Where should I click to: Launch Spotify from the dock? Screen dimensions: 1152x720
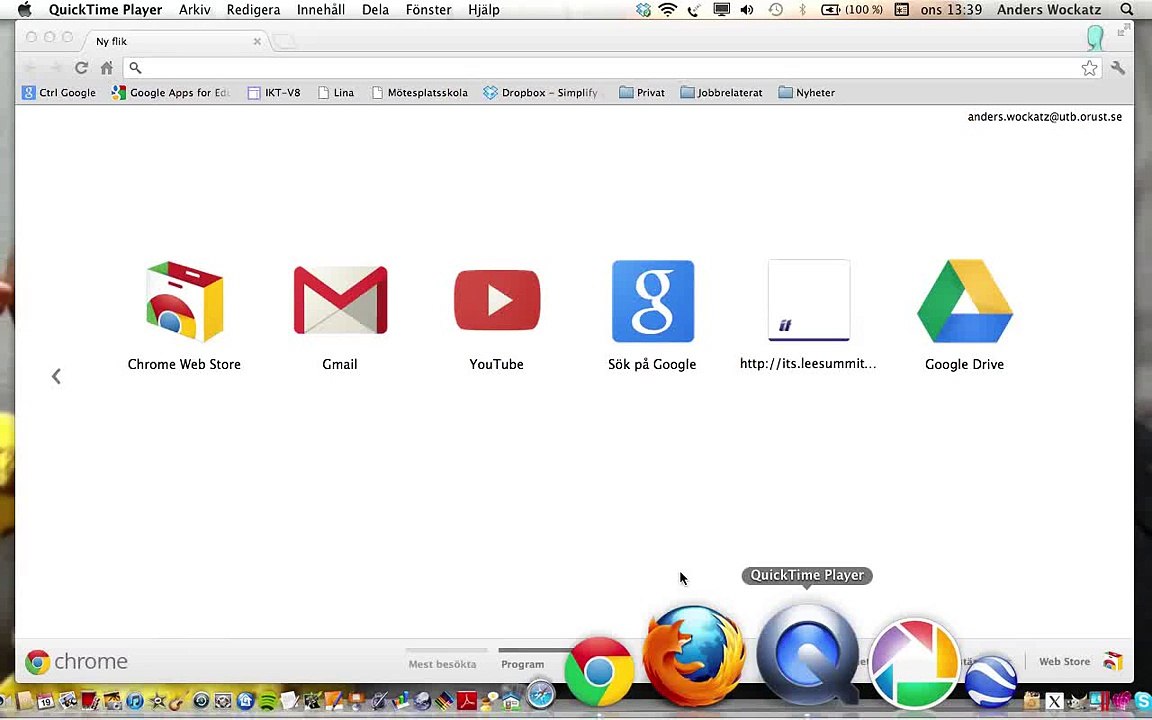(x=267, y=701)
